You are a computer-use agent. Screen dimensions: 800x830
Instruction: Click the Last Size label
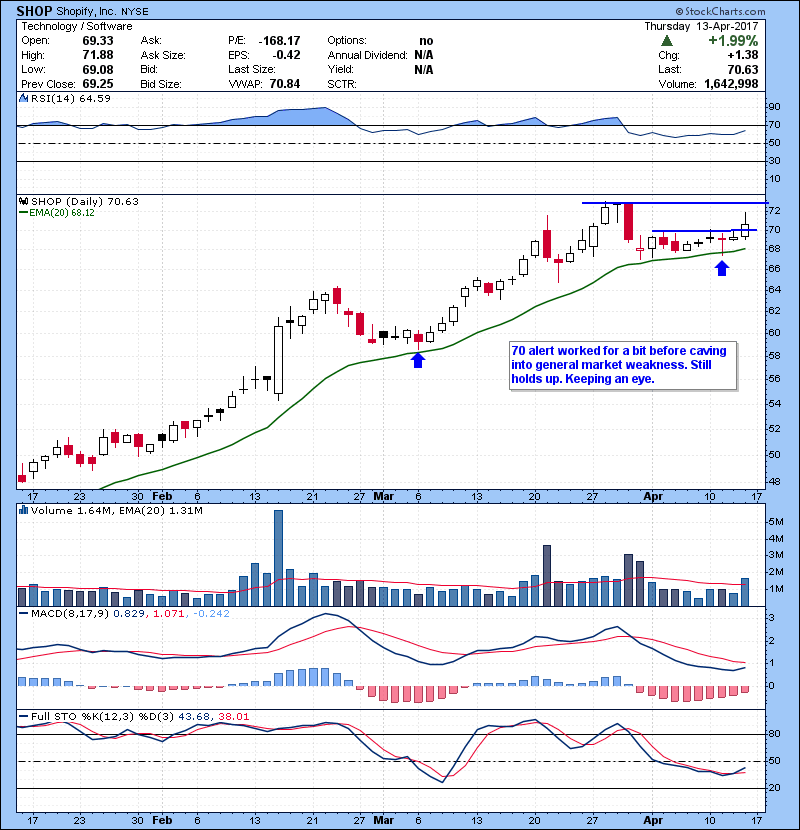(x=252, y=69)
